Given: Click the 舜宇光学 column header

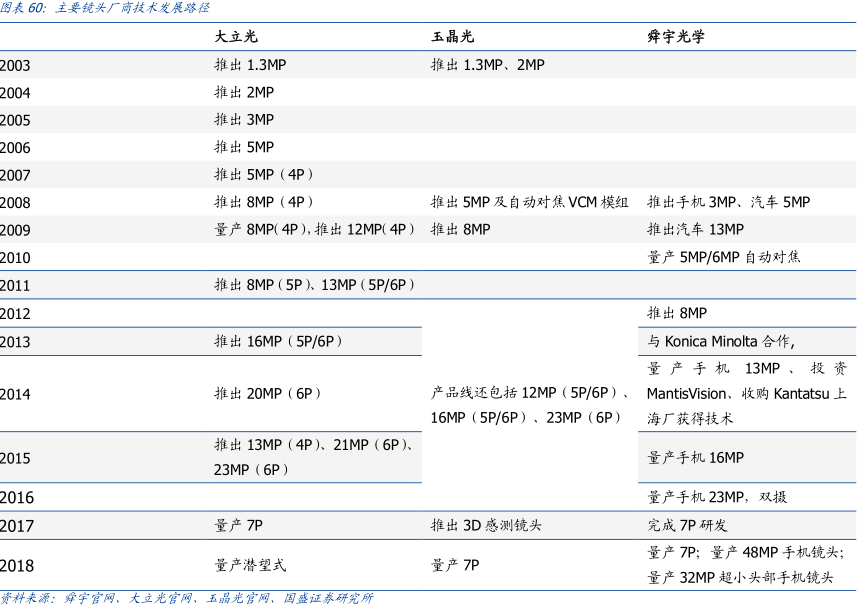Looking at the screenshot, I should coord(676,36).
